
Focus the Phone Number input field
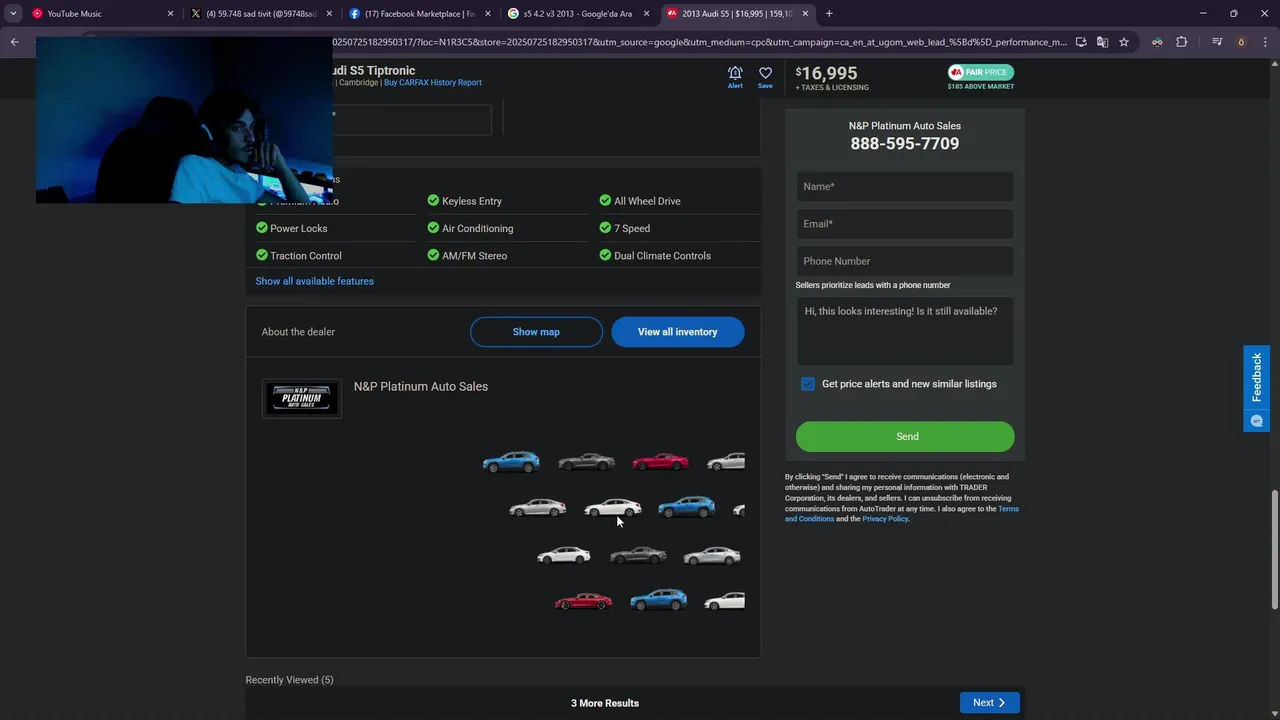point(905,261)
